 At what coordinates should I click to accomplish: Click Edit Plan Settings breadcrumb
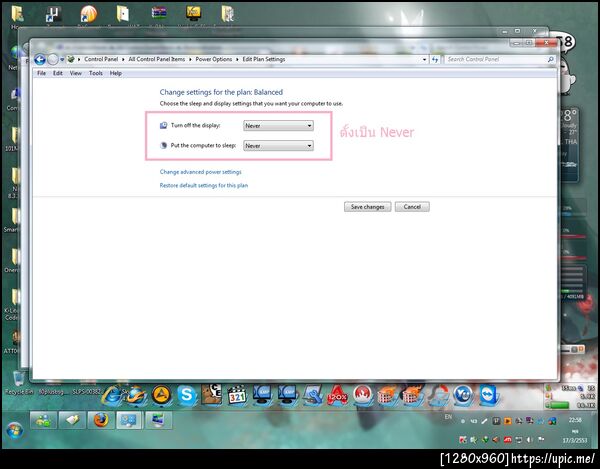pyautogui.click(x=264, y=59)
